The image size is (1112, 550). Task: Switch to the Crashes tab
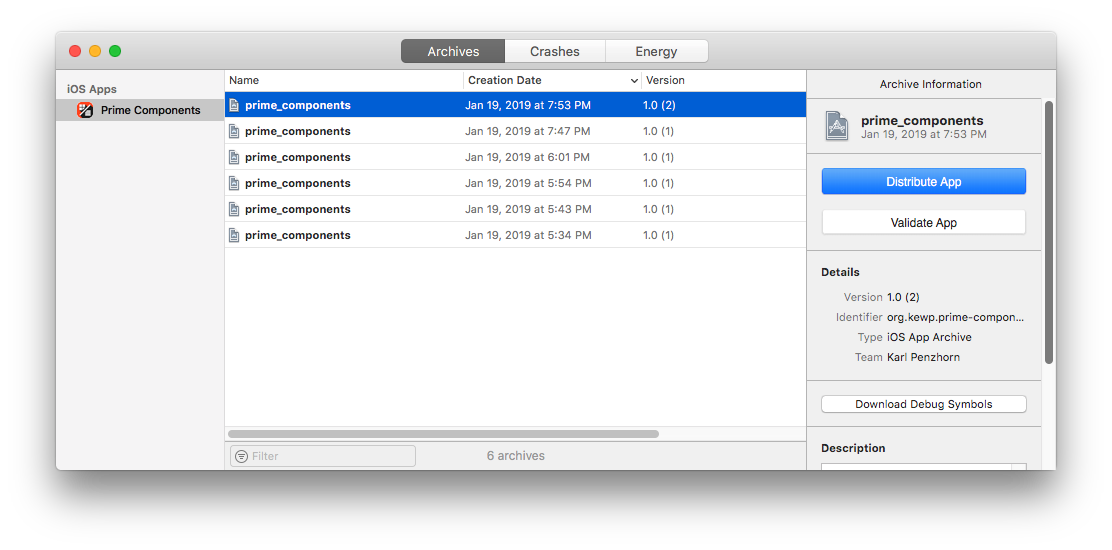tap(554, 51)
